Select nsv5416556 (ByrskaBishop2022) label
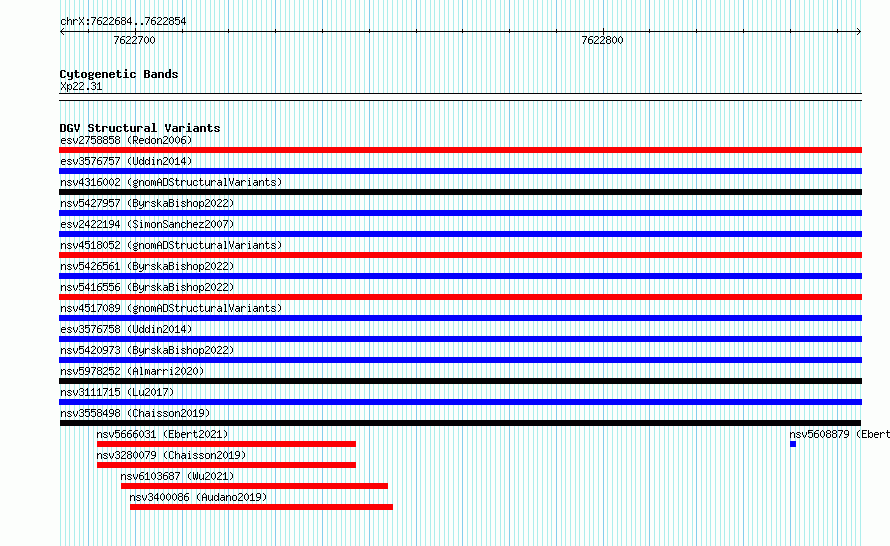Image resolution: width=890 pixels, height=546 pixels. point(147,287)
